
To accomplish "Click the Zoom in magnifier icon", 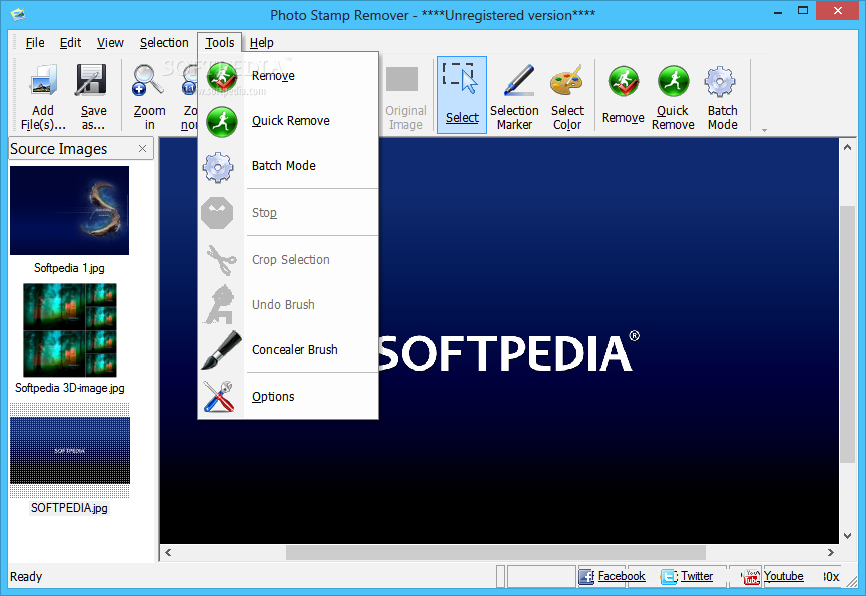I will point(147,80).
